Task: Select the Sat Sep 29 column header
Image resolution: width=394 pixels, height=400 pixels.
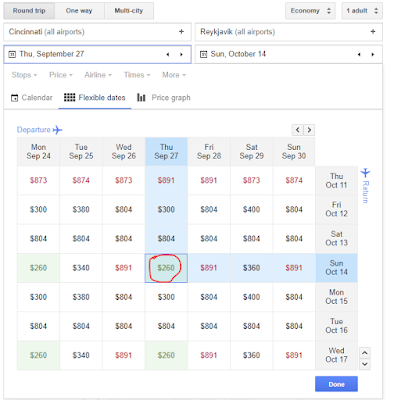Action: click(251, 152)
